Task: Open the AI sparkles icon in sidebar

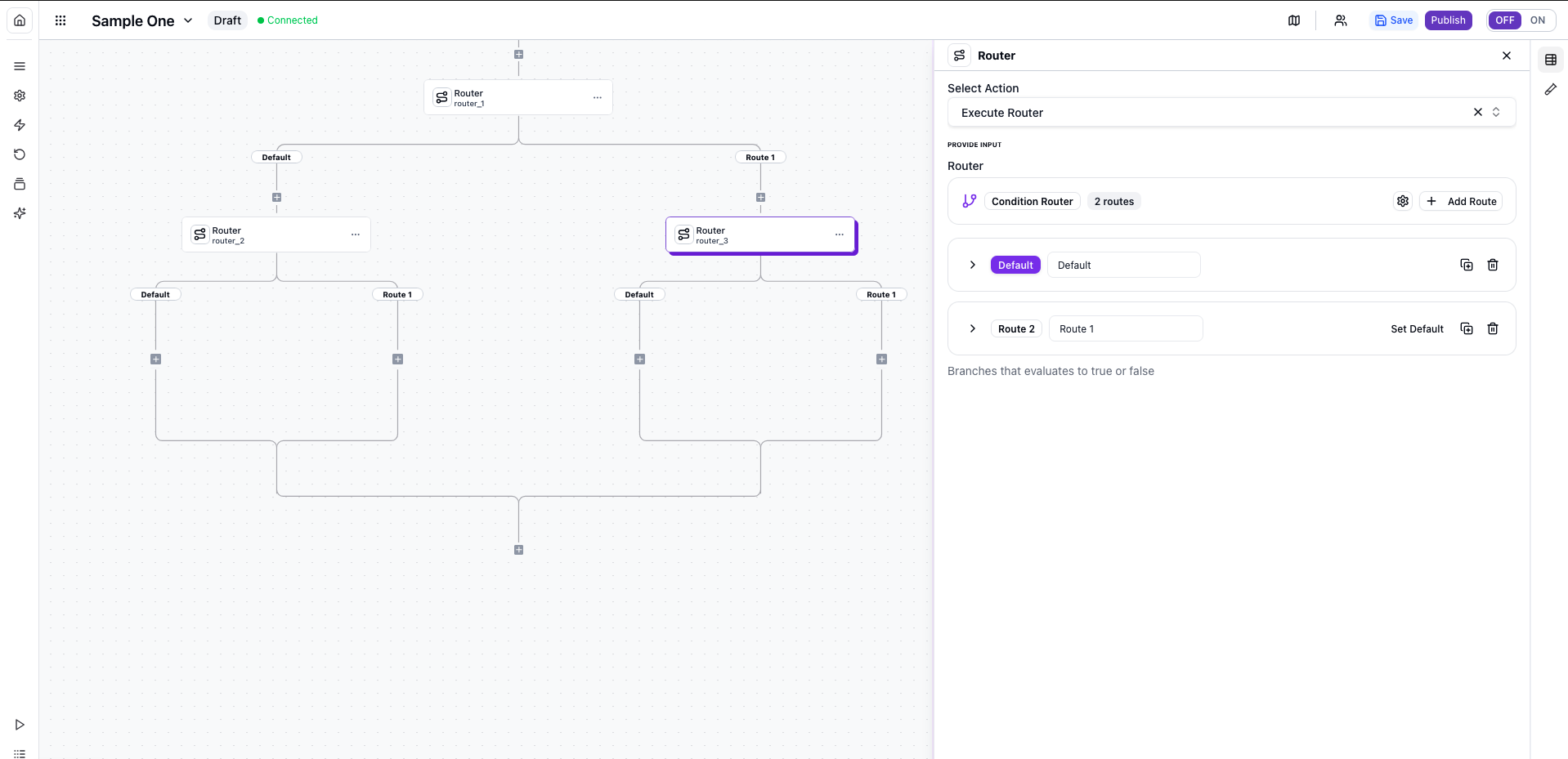Action: (19, 213)
